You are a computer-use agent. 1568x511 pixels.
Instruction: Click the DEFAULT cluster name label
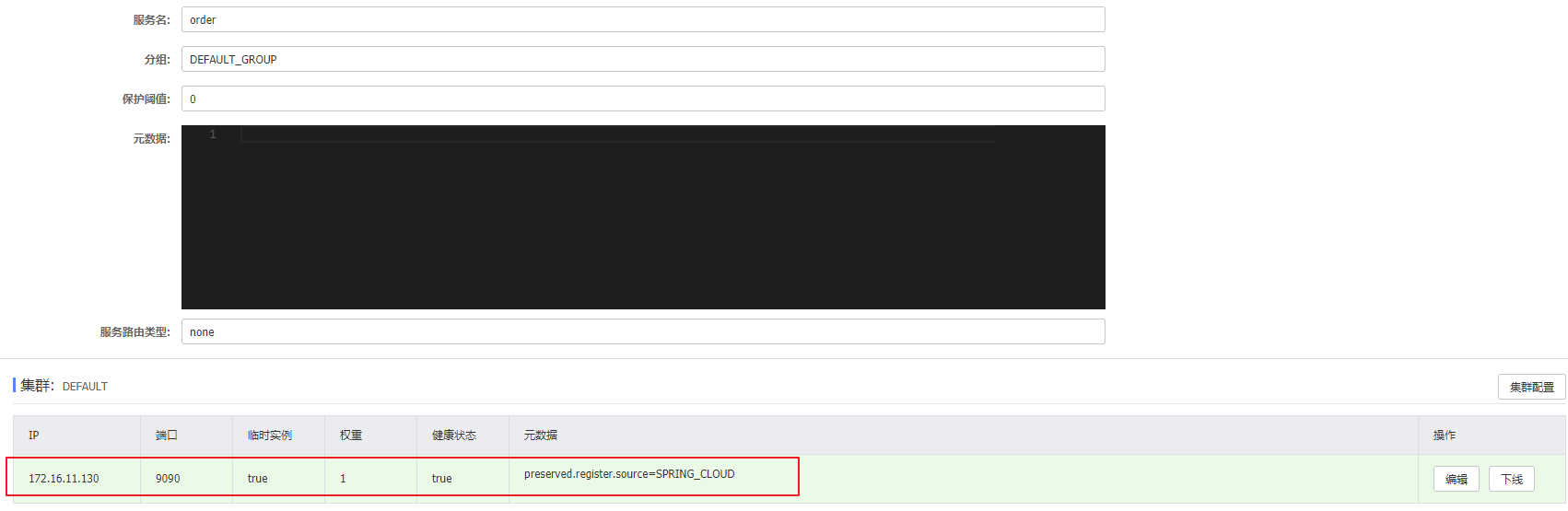85,387
